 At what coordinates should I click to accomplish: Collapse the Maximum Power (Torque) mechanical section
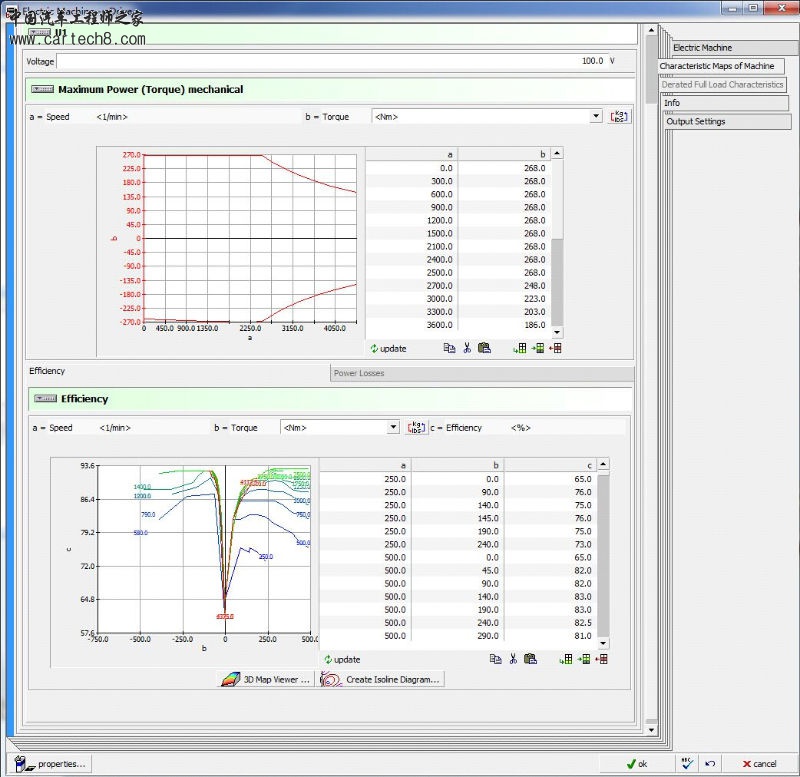click(42, 89)
